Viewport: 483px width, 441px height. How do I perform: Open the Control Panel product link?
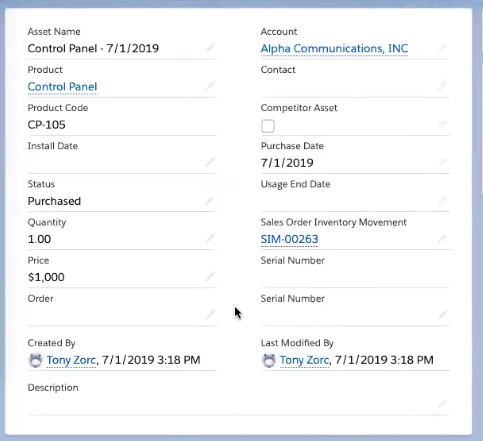[x=62, y=87]
